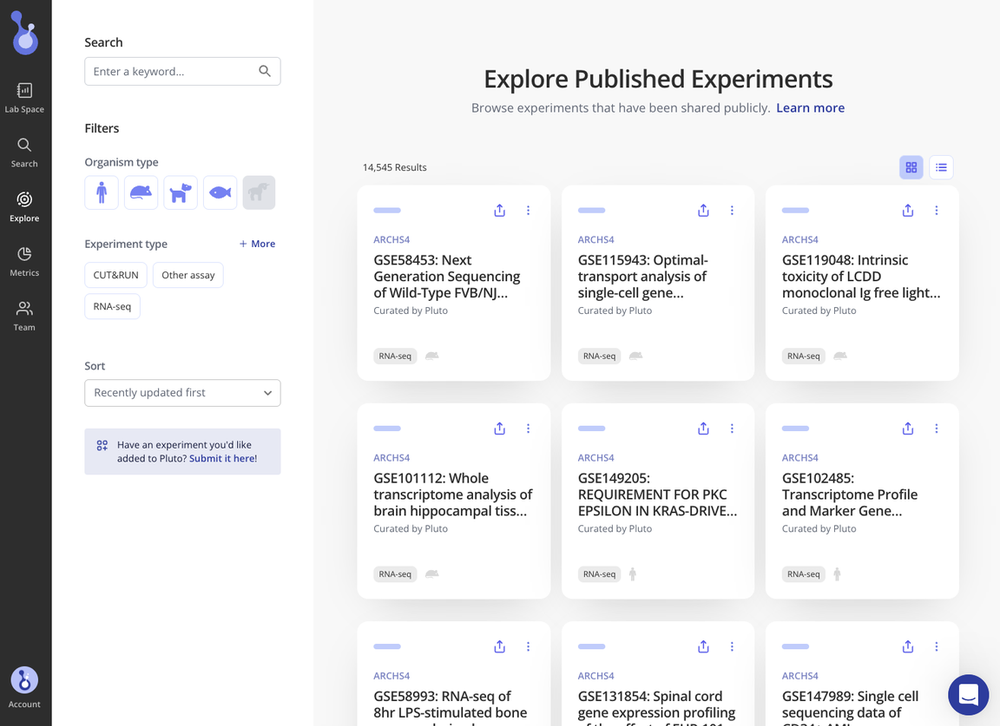The image size is (1000, 726).
Task: Filter by mouse organism type
Action: 141,193
